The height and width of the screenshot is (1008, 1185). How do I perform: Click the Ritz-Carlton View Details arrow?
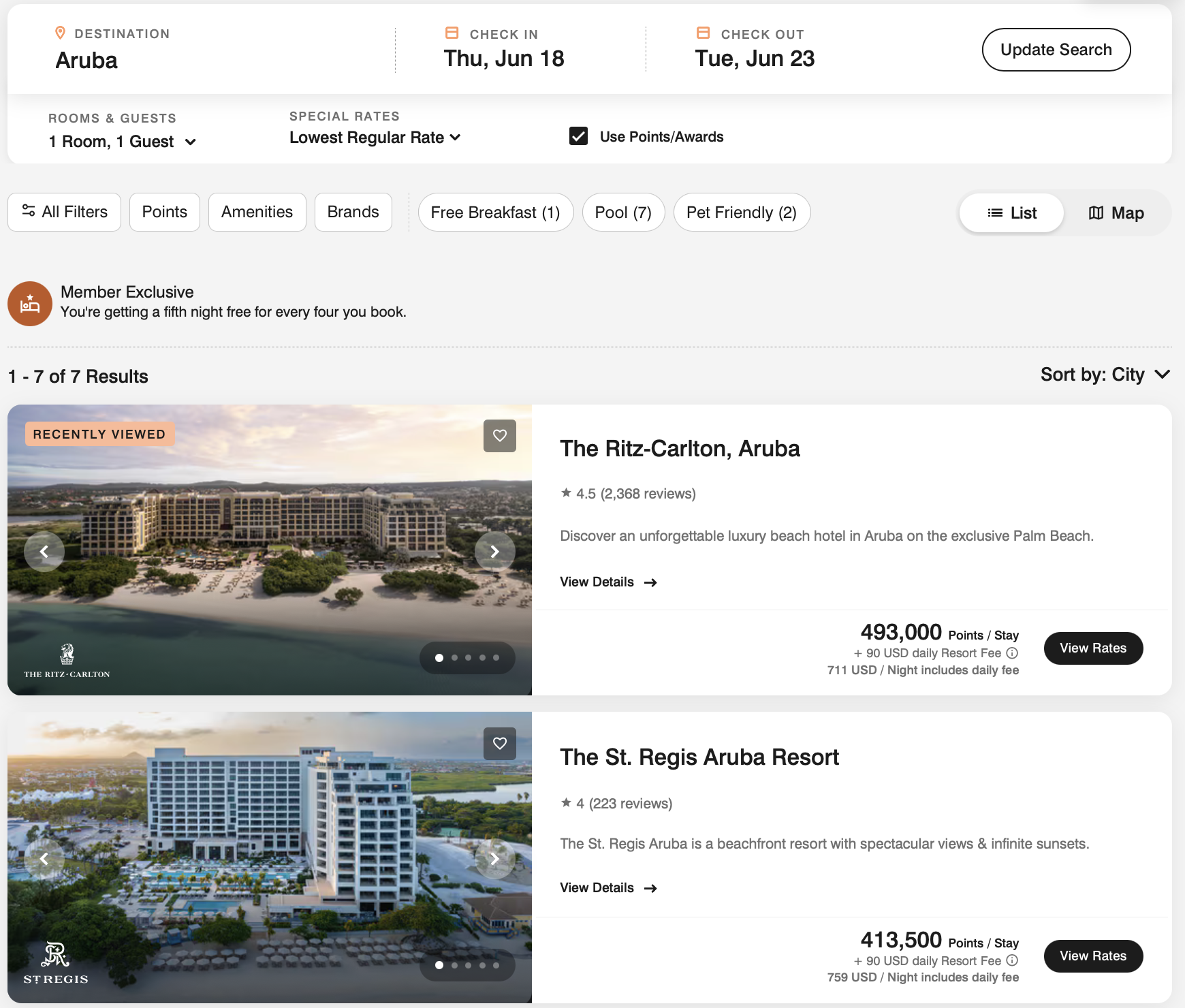(650, 582)
